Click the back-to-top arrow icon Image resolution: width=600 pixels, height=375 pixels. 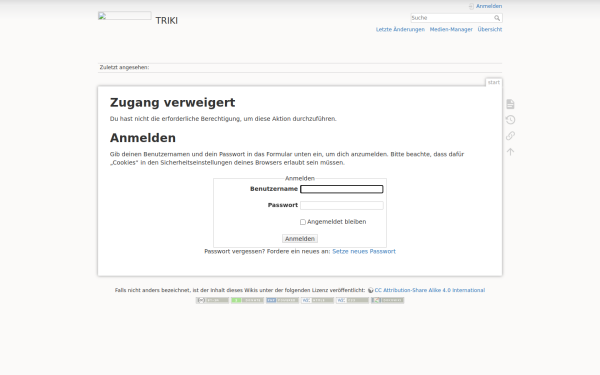(510, 152)
